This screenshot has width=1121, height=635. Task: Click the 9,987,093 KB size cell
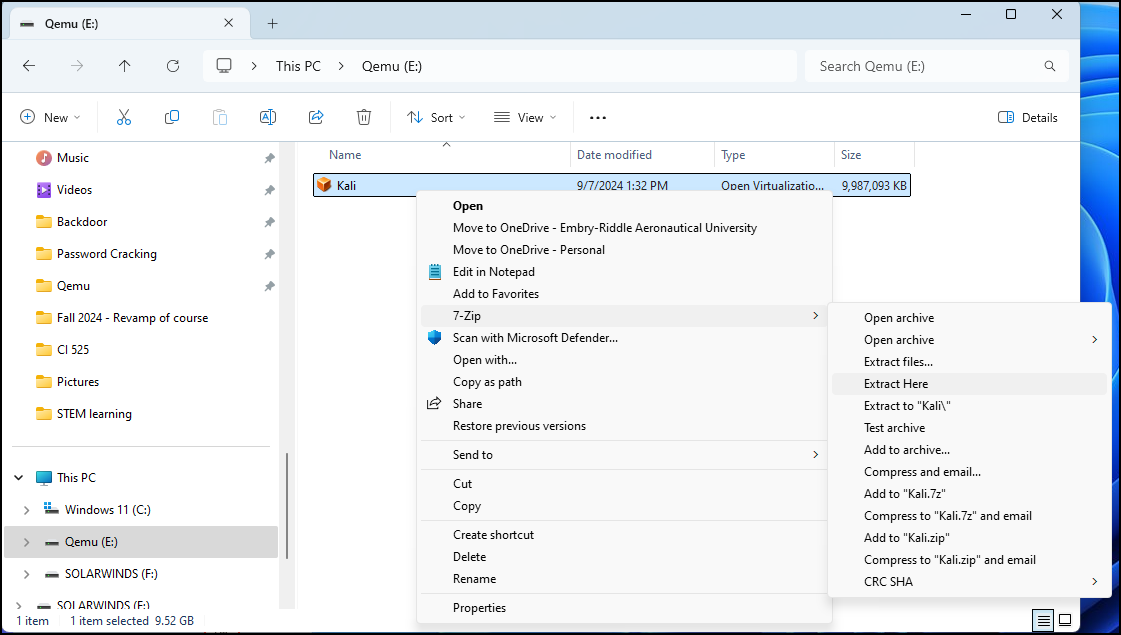coord(874,185)
